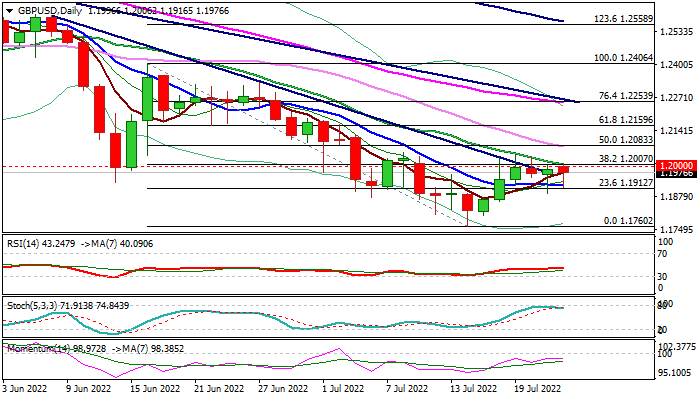This screenshot has width=700, height=400.
Task: Click the red 1.2000 price level marker
Action: click(x=676, y=165)
